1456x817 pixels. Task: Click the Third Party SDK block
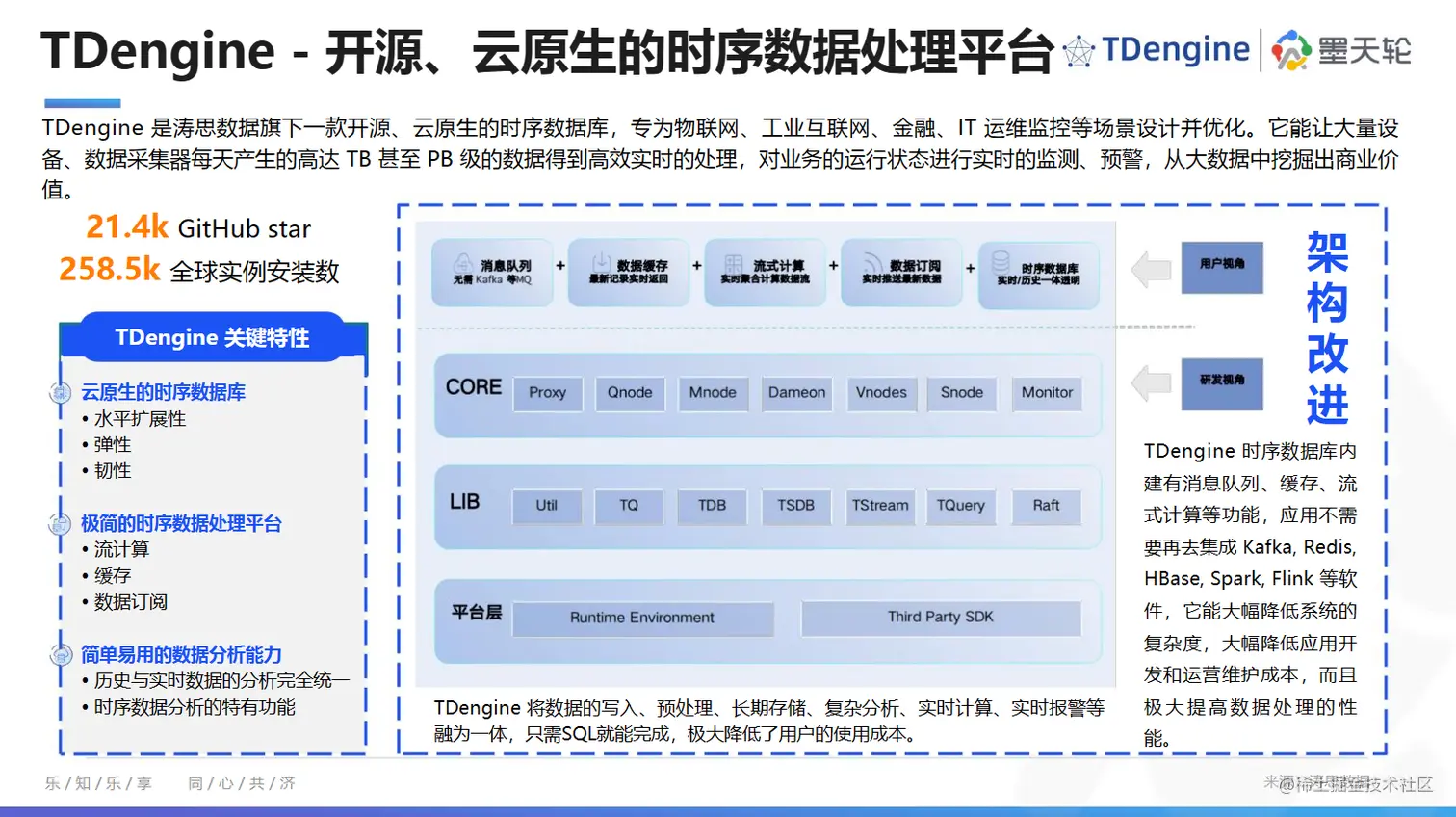(x=941, y=618)
